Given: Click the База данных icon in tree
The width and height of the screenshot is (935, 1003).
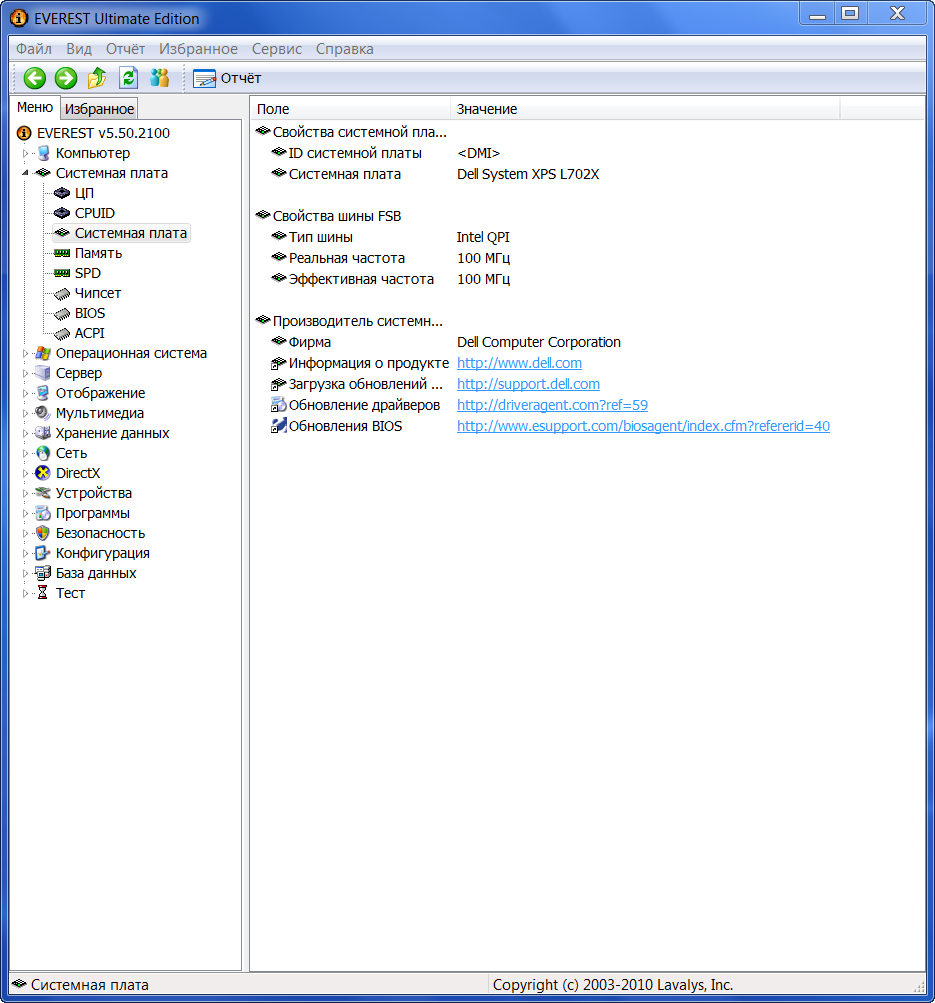Looking at the screenshot, I should tap(43, 573).
